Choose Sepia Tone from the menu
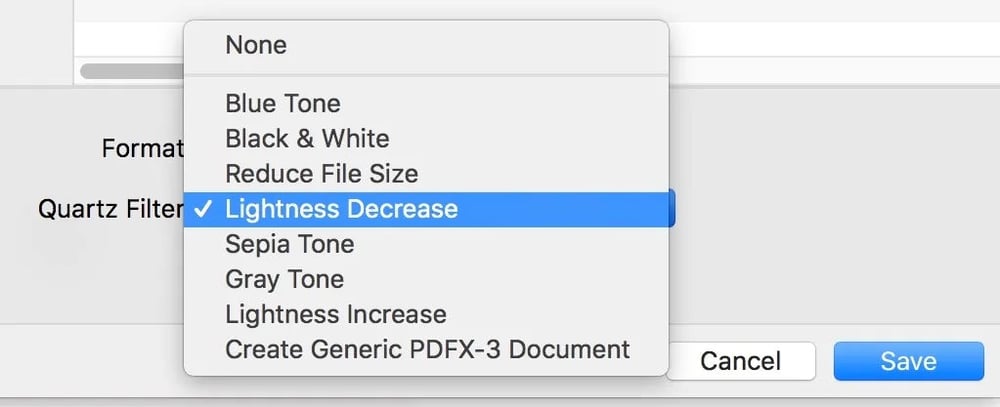The image size is (1000, 407). [289, 244]
